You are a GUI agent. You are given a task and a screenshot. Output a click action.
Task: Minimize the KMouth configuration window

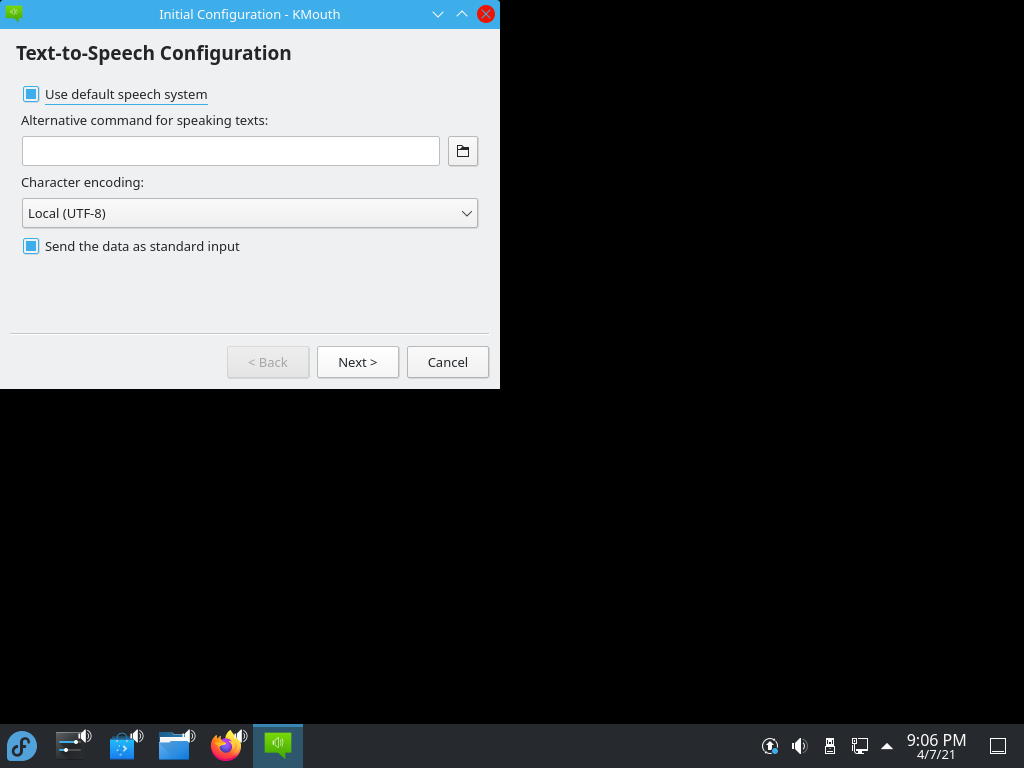pos(438,14)
